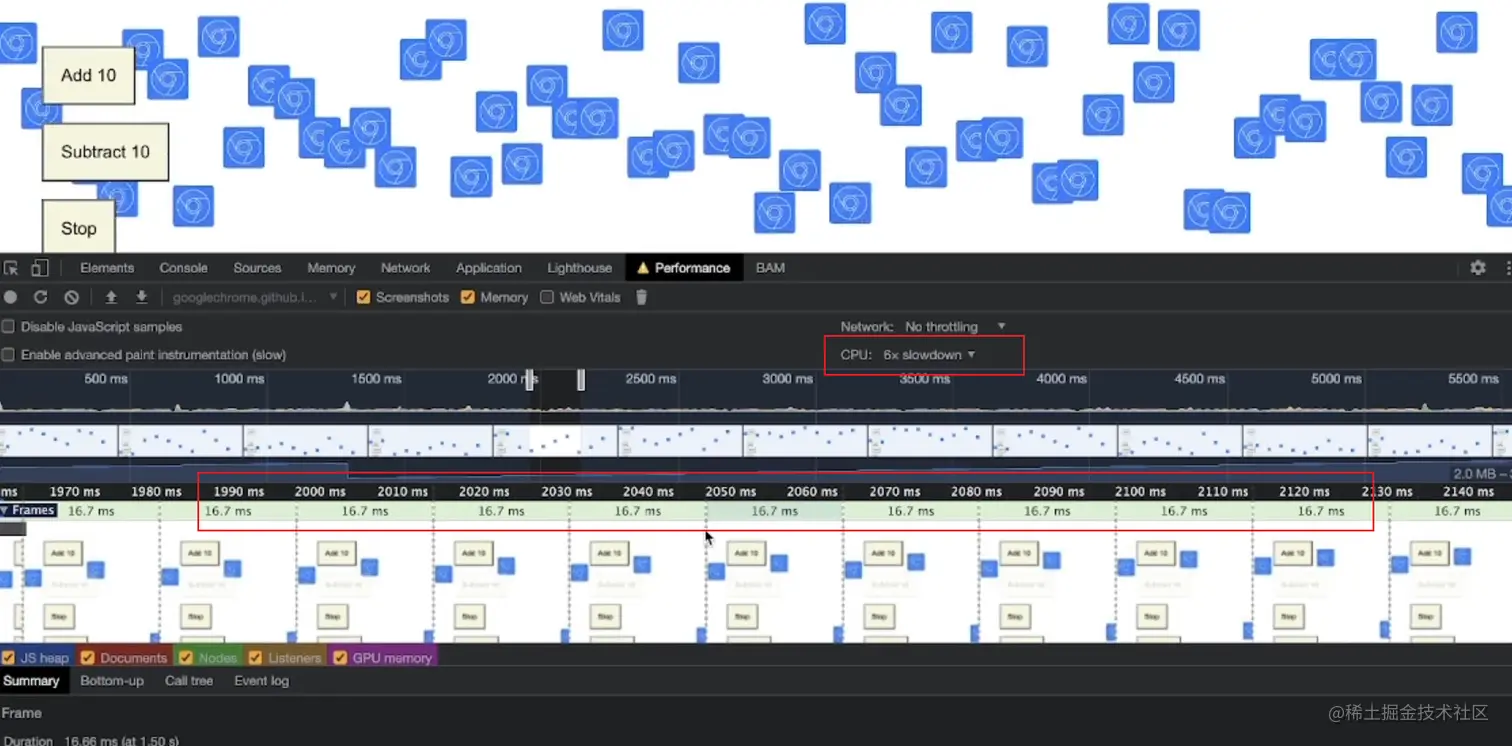
Task: Open the googlechrome.github.io recording selector
Action: point(255,297)
